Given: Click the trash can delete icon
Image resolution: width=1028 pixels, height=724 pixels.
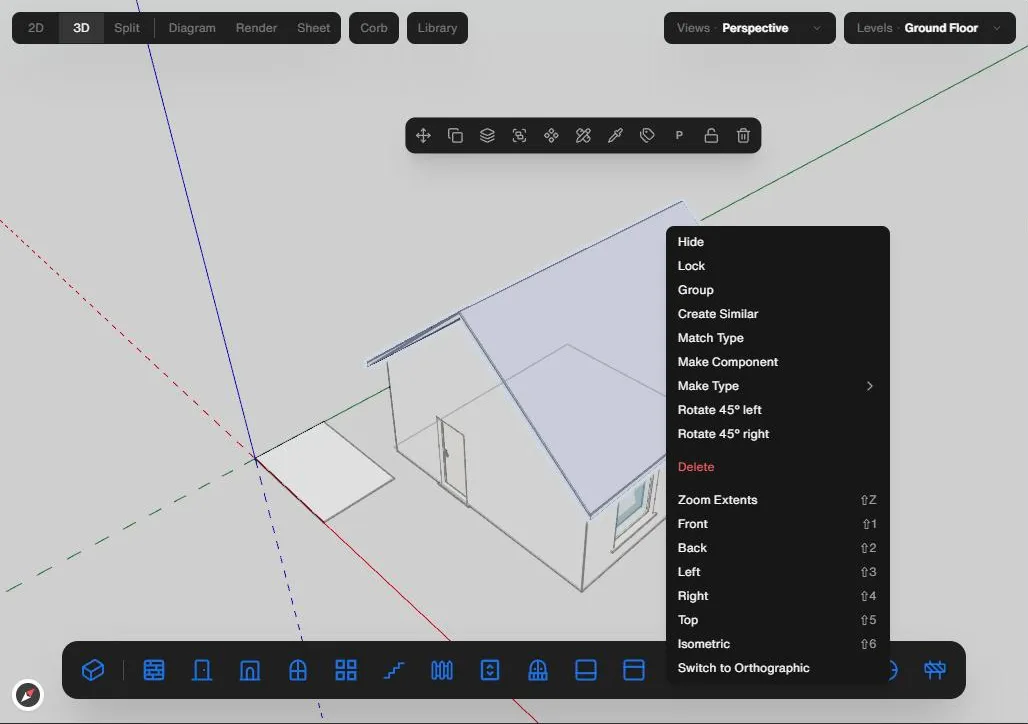Looking at the screenshot, I should click(x=743, y=136).
